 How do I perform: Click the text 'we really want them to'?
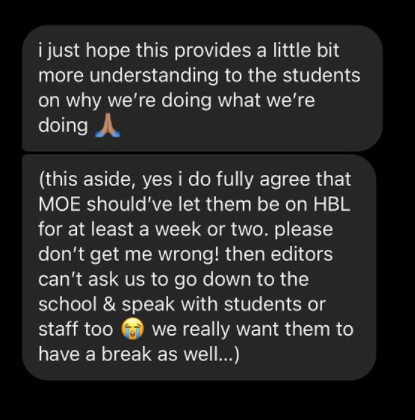[253, 329]
